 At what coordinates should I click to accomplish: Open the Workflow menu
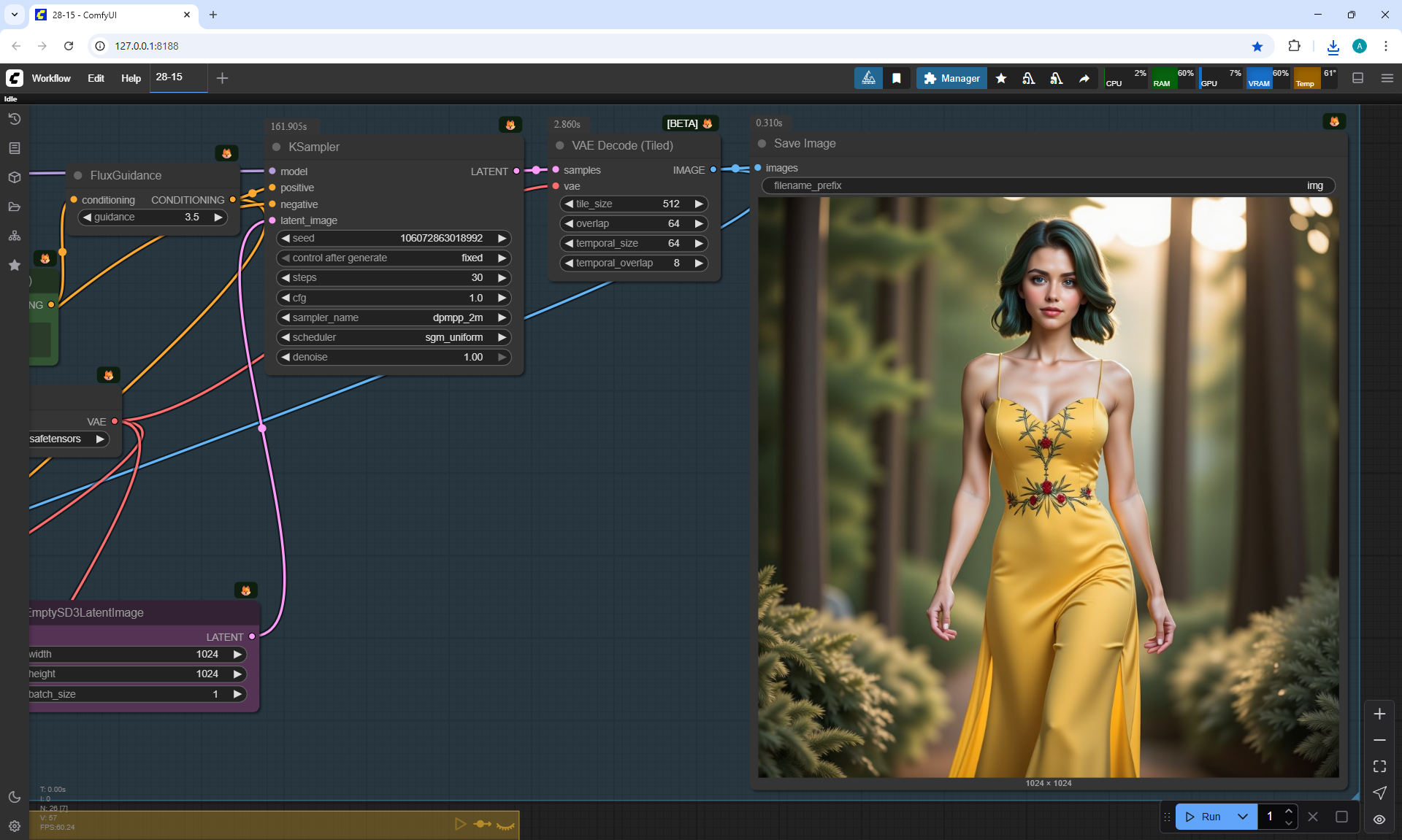tap(51, 78)
